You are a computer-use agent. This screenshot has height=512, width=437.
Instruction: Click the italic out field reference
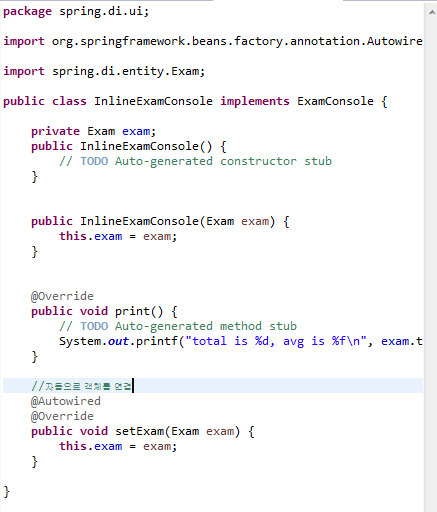coord(118,341)
